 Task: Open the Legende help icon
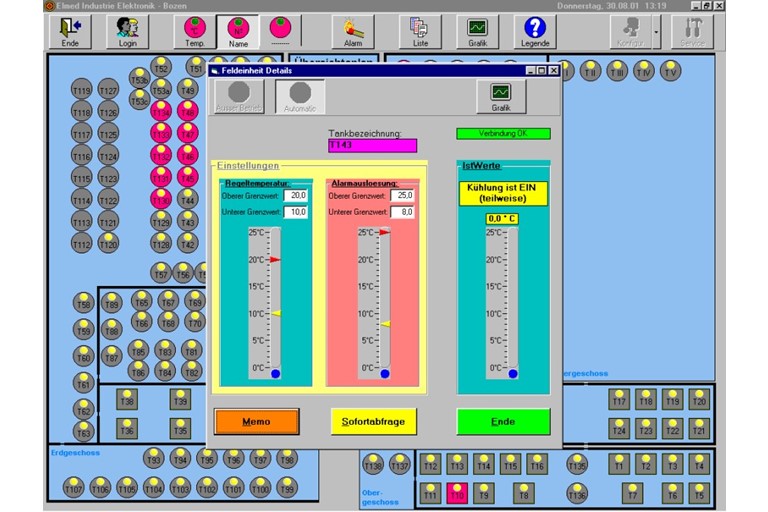[536, 31]
